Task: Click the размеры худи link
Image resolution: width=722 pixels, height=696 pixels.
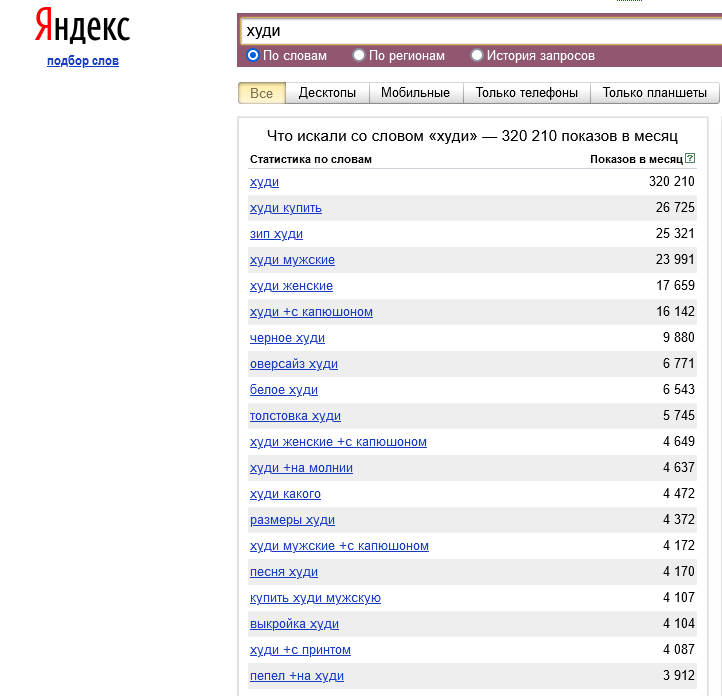Action: 292,520
